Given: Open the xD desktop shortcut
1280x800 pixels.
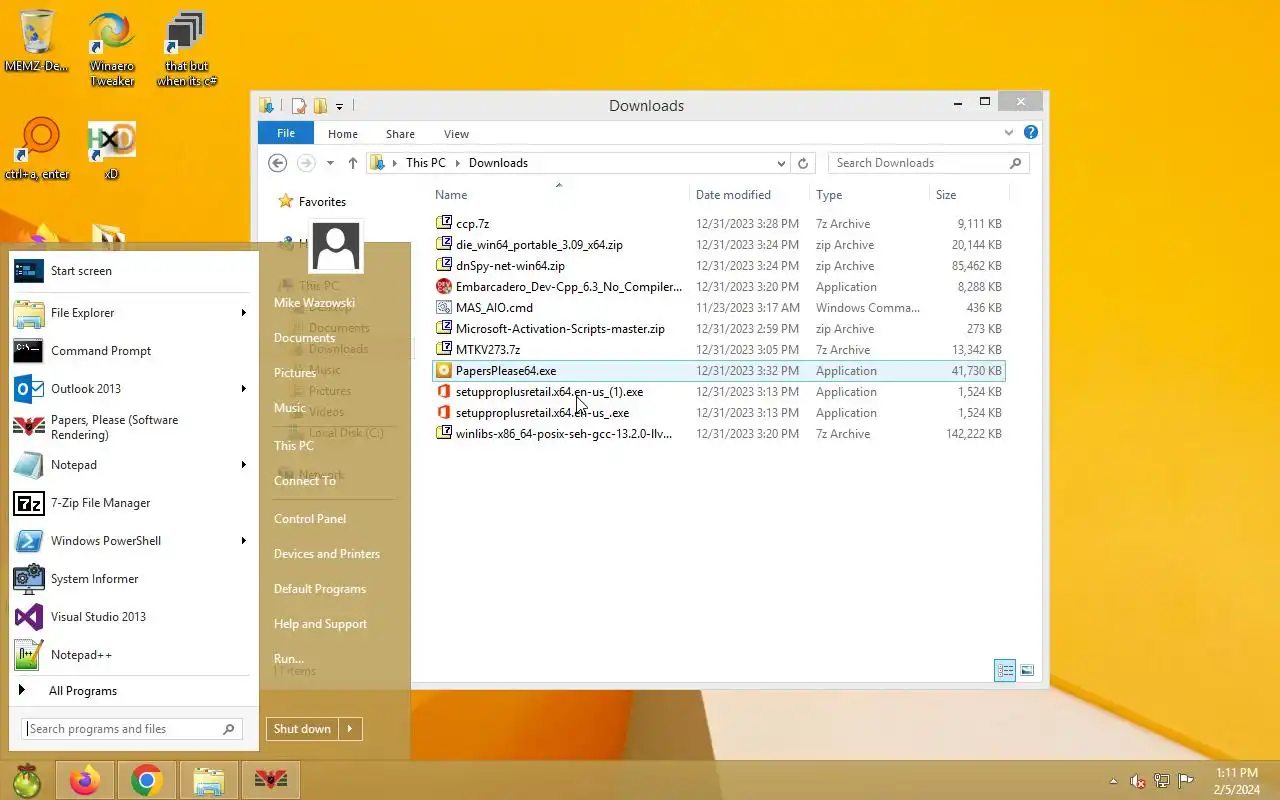Looking at the screenshot, I should 112,149.
